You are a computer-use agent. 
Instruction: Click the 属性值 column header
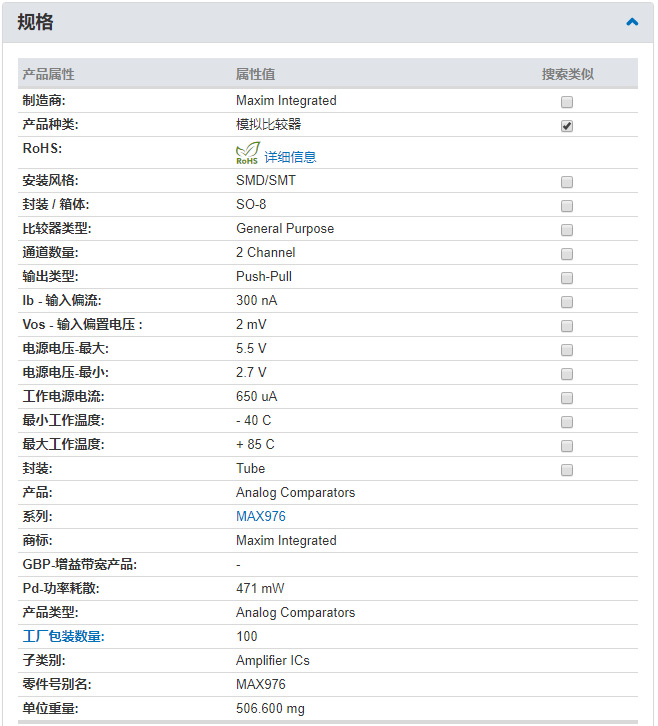click(256, 74)
